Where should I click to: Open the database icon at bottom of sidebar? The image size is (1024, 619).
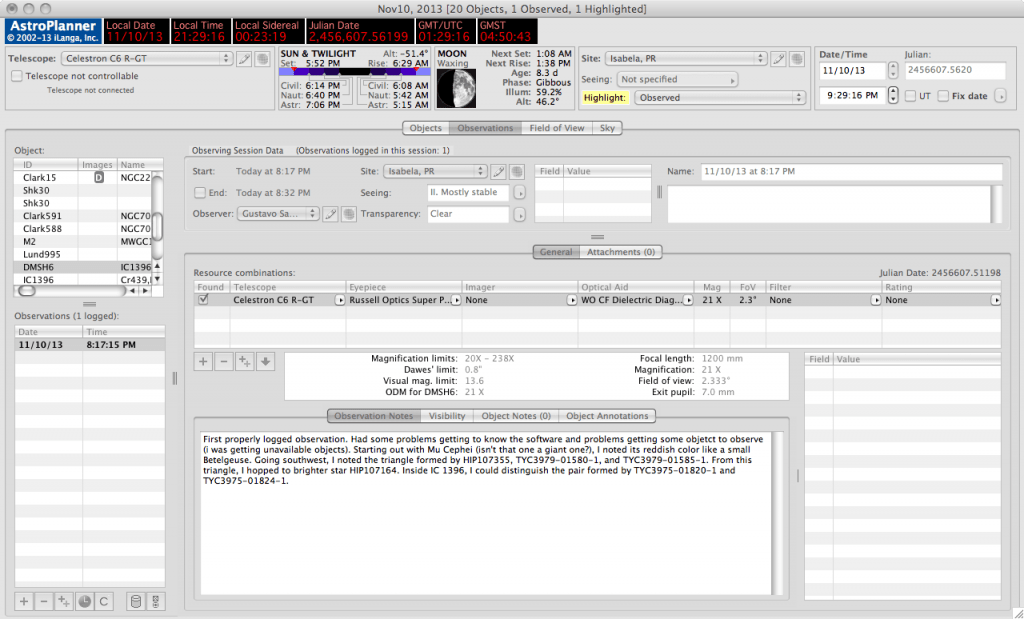pos(137,601)
